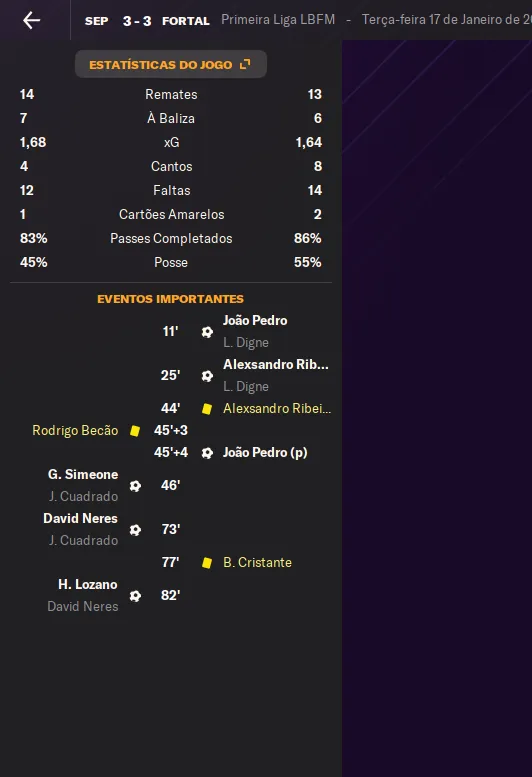The image size is (532, 777).
Task: Open scorer João Pedro at 11'
Action: (x=255, y=321)
